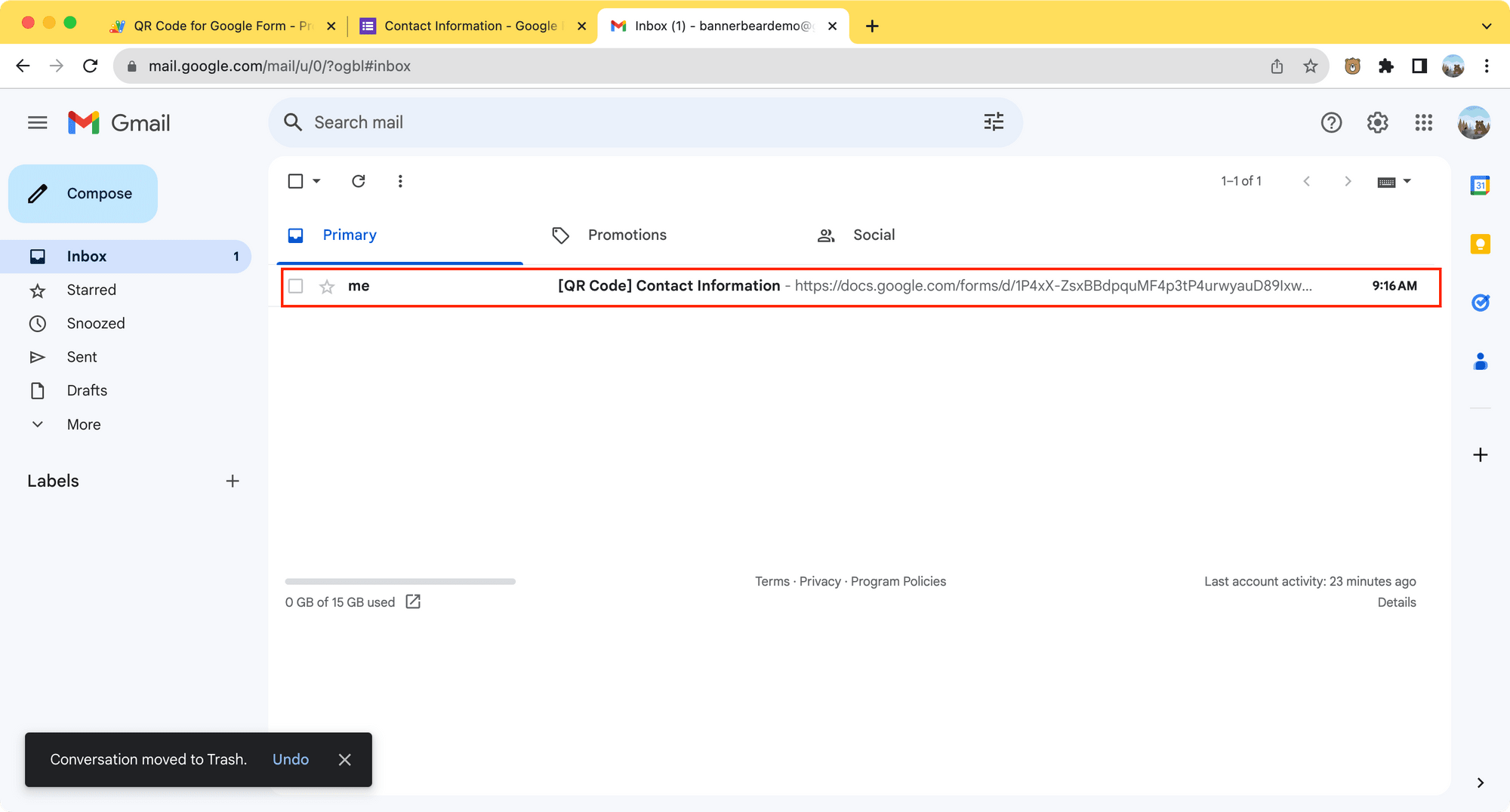Click the Search mail field
This screenshot has height=812, width=1510.
pyautogui.click(x=528, y=121)
